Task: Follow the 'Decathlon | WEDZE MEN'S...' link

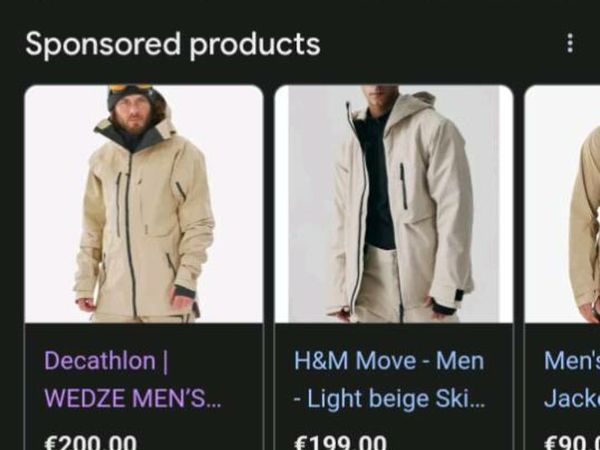Action: pyautogui.click(x=133, y=379)
